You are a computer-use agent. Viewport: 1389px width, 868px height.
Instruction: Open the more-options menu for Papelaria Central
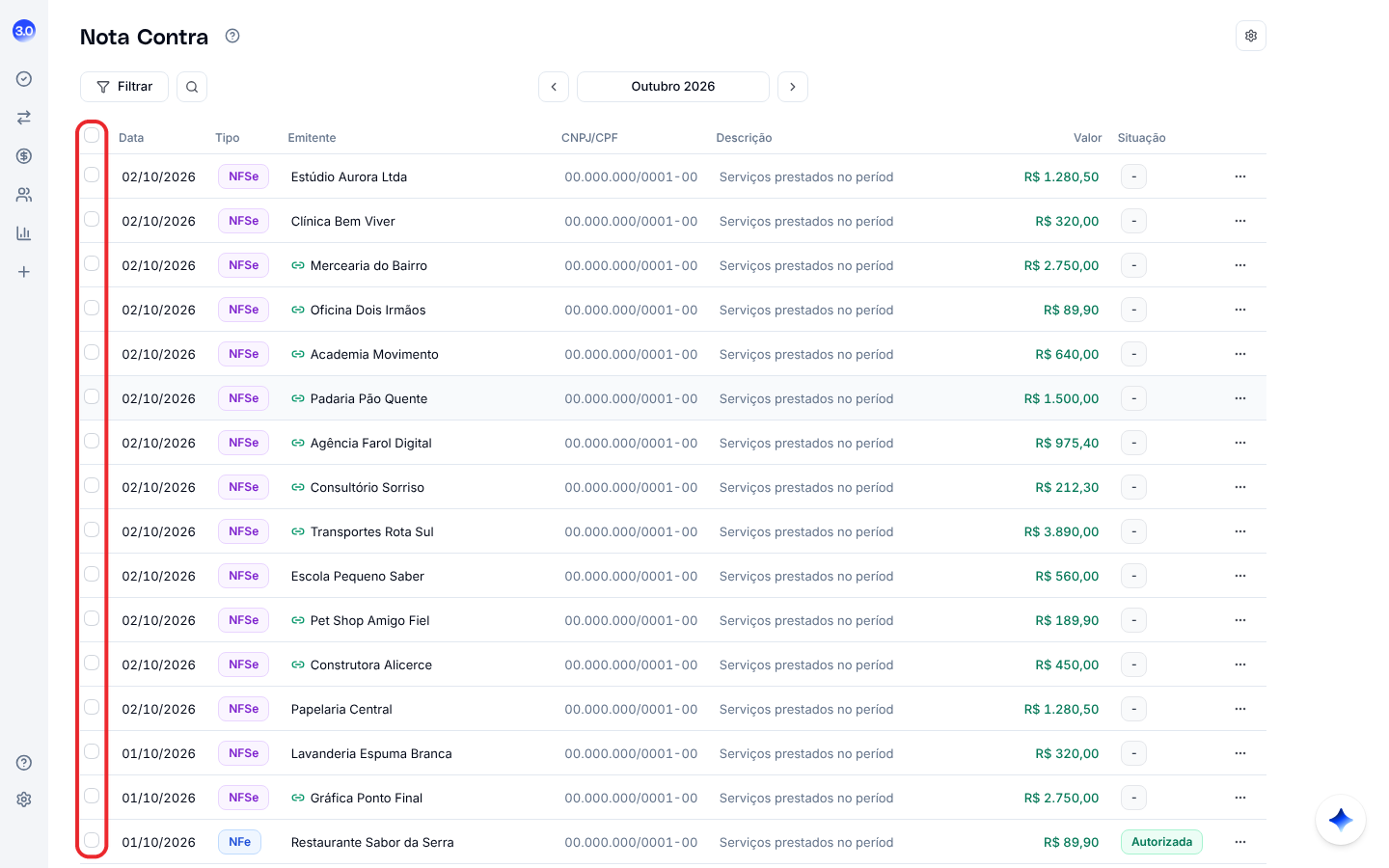[x=1240, y=709]
